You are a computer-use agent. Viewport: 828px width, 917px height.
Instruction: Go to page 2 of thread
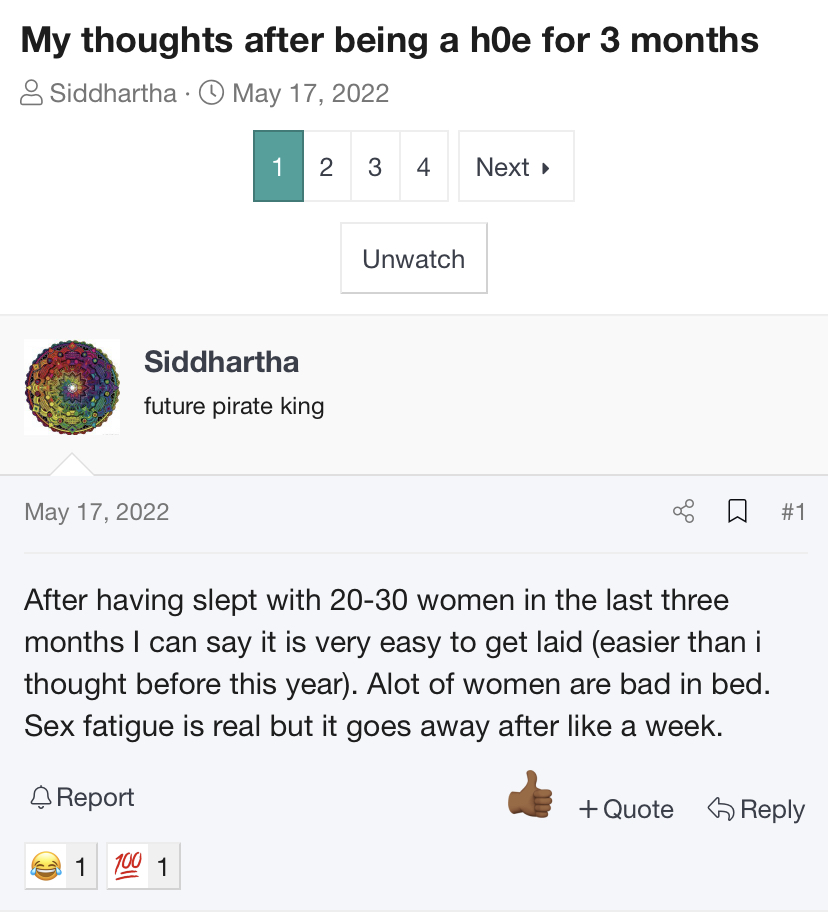[x=326, y=167]
